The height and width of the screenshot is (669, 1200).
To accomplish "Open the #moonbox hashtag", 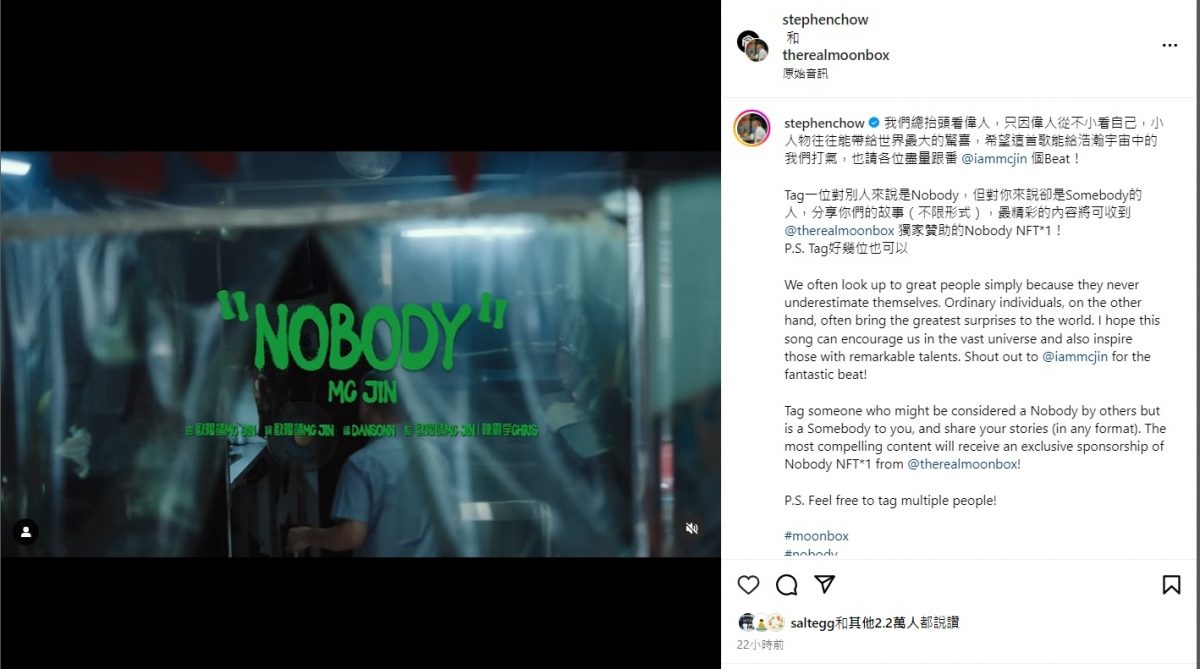I will pyautogui.click(x=816, y=536).
